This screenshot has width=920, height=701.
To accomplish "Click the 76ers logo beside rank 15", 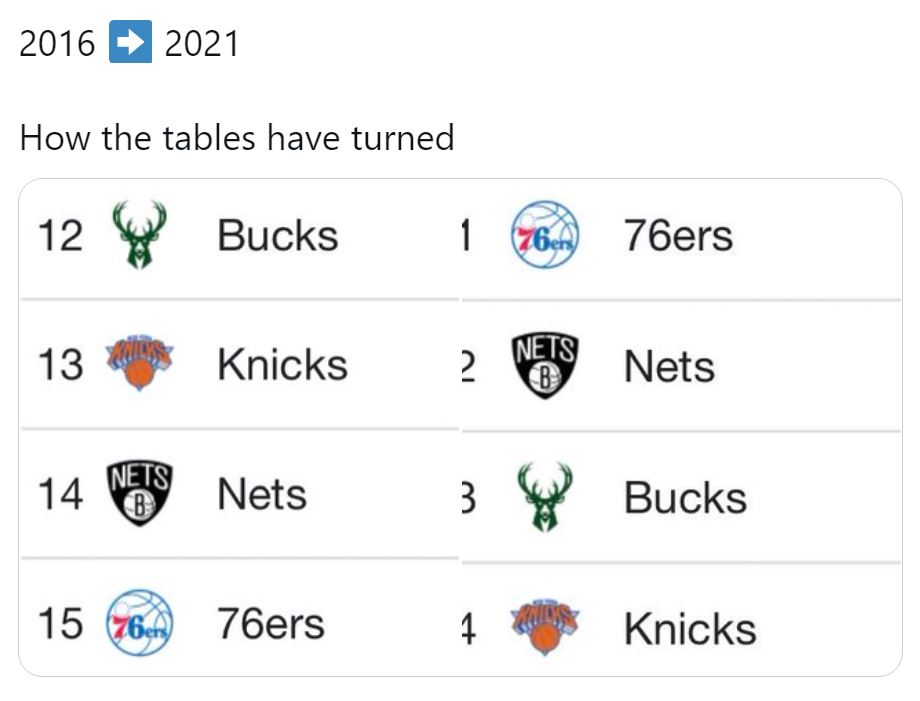I will pyautogui.click(x=139, y=623).
